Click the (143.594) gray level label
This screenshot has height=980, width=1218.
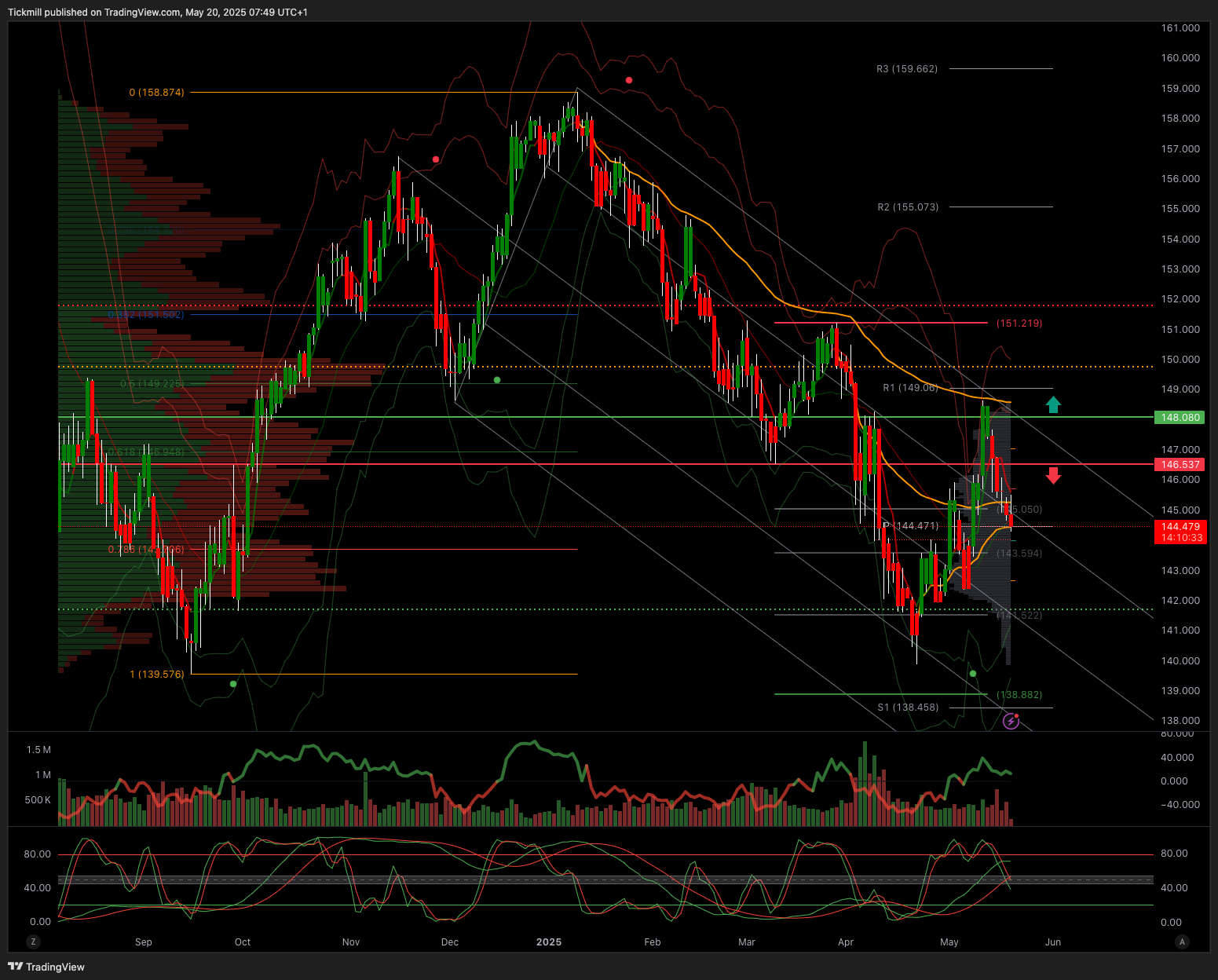tap(1019, 554)
